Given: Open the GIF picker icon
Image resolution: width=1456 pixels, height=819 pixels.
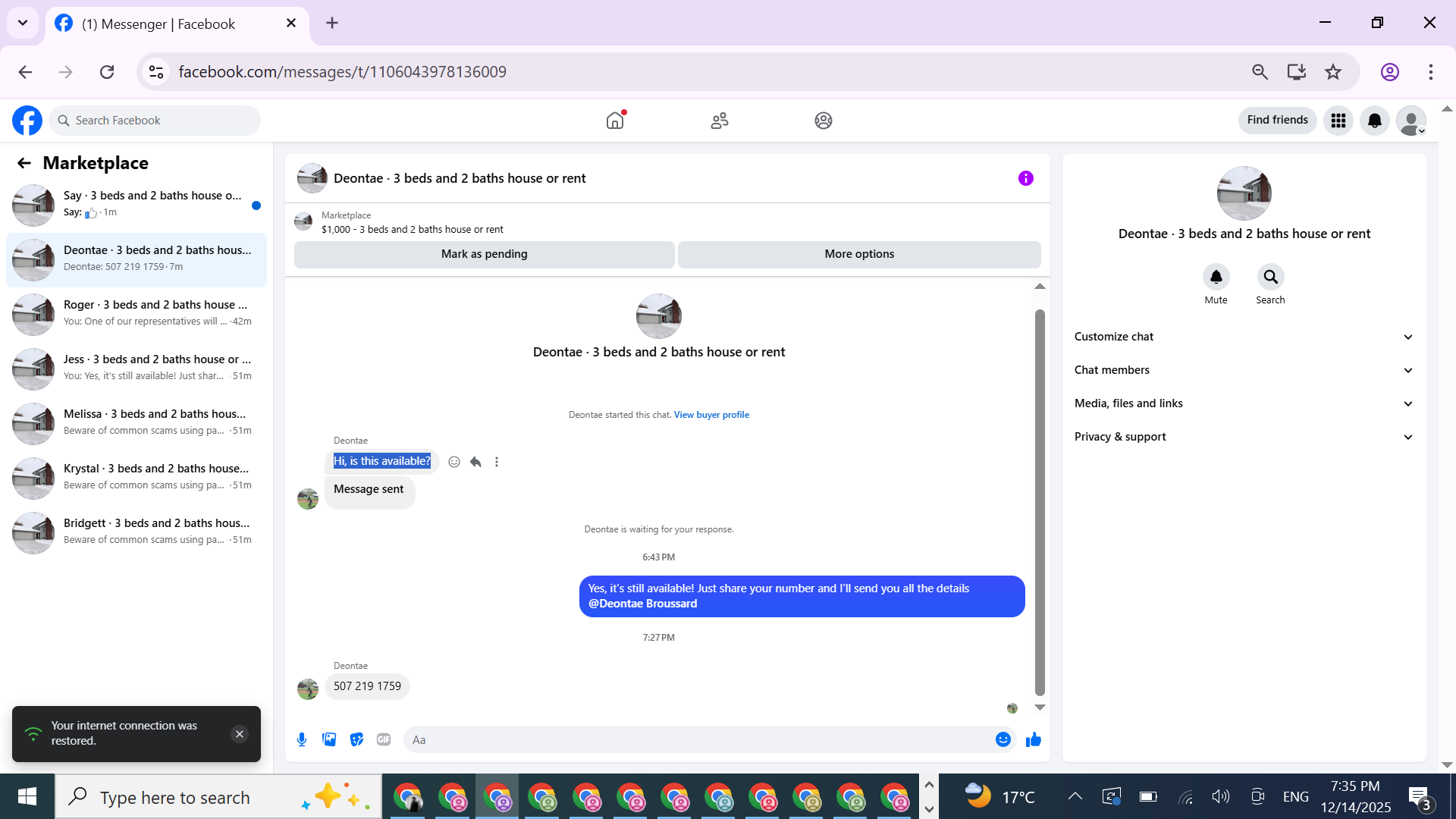Looking at the screenshot, I should (x=384, y=739).
